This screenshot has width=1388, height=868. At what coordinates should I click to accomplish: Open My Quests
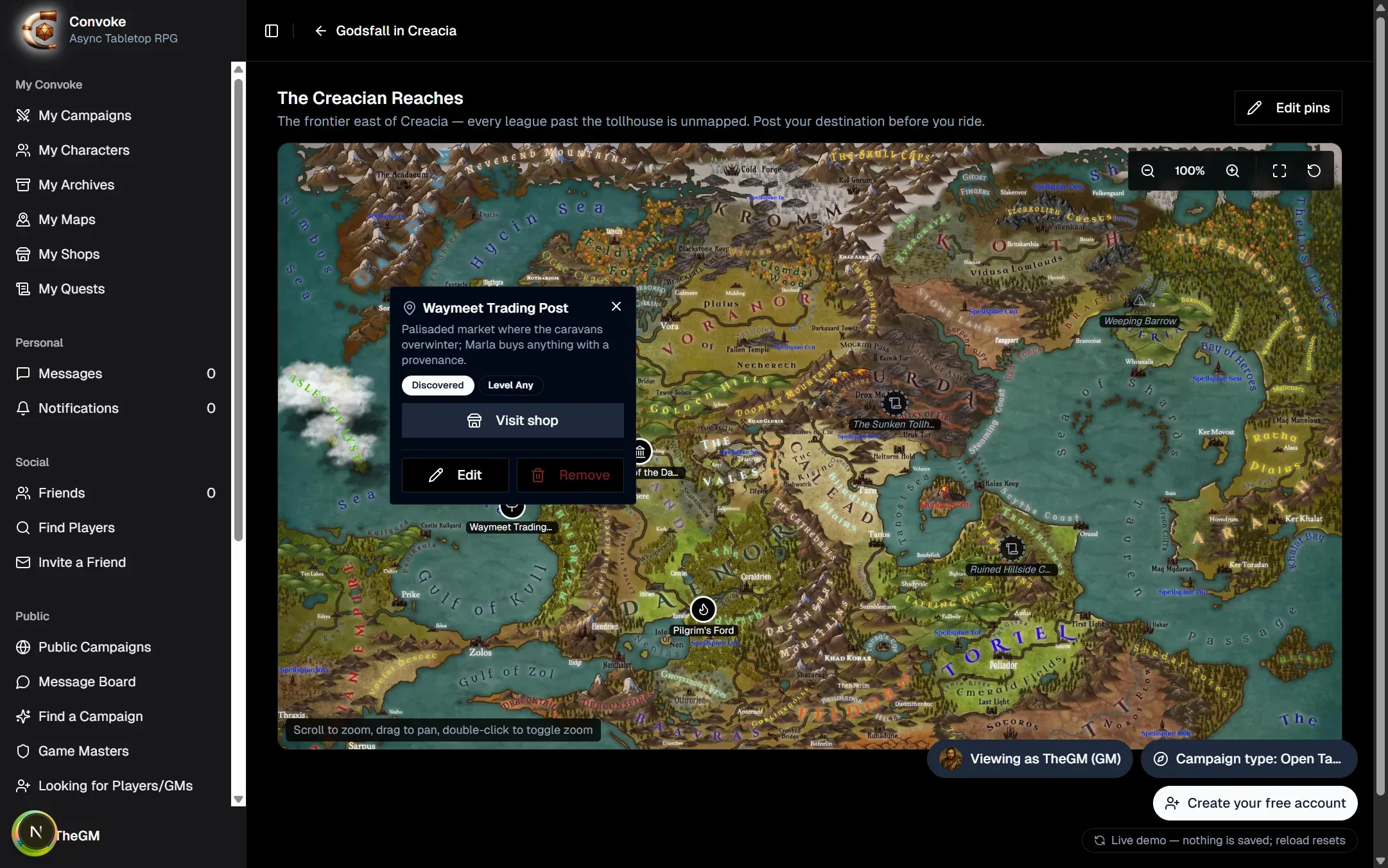116,289
